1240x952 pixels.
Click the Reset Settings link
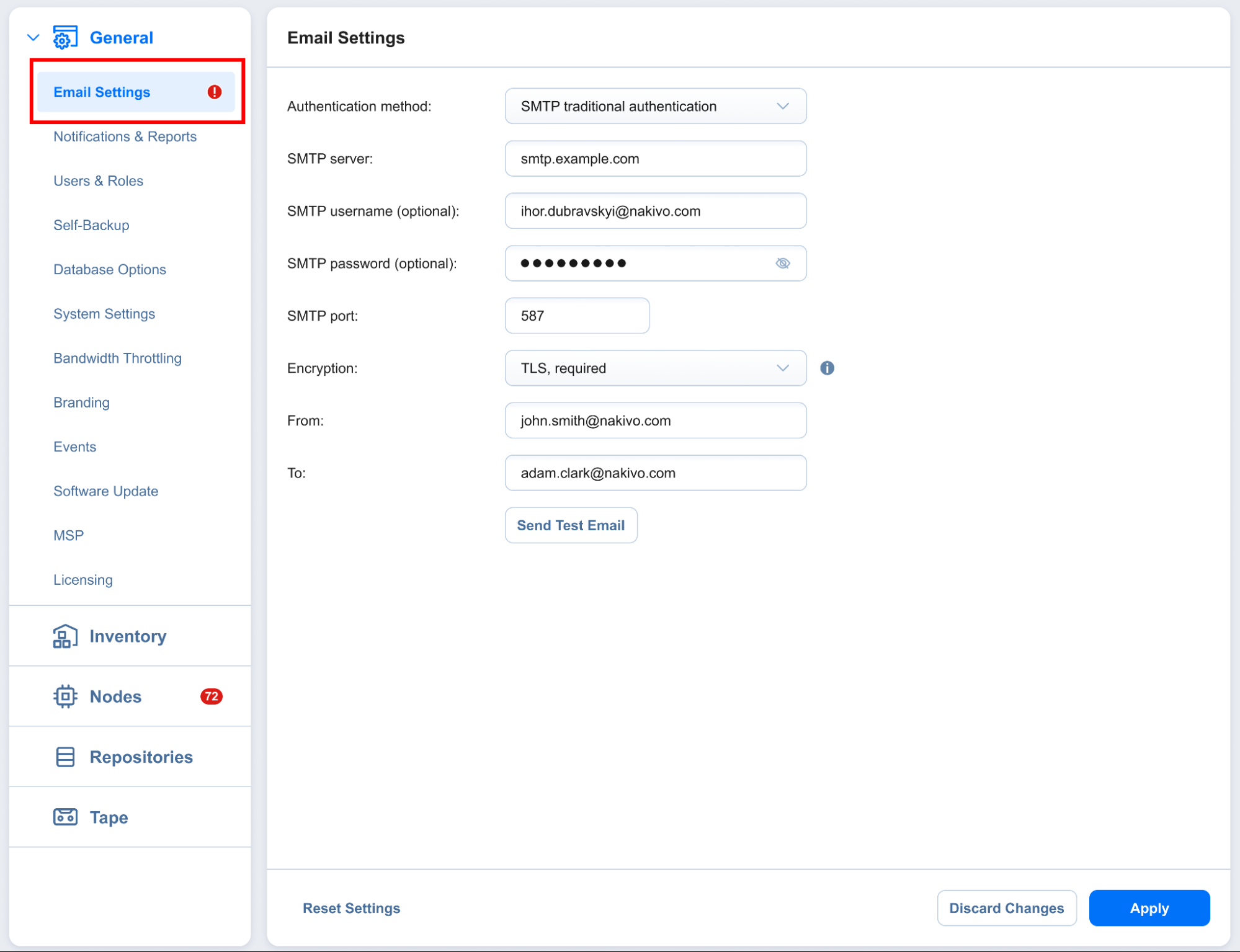click(x=351, y=908)
